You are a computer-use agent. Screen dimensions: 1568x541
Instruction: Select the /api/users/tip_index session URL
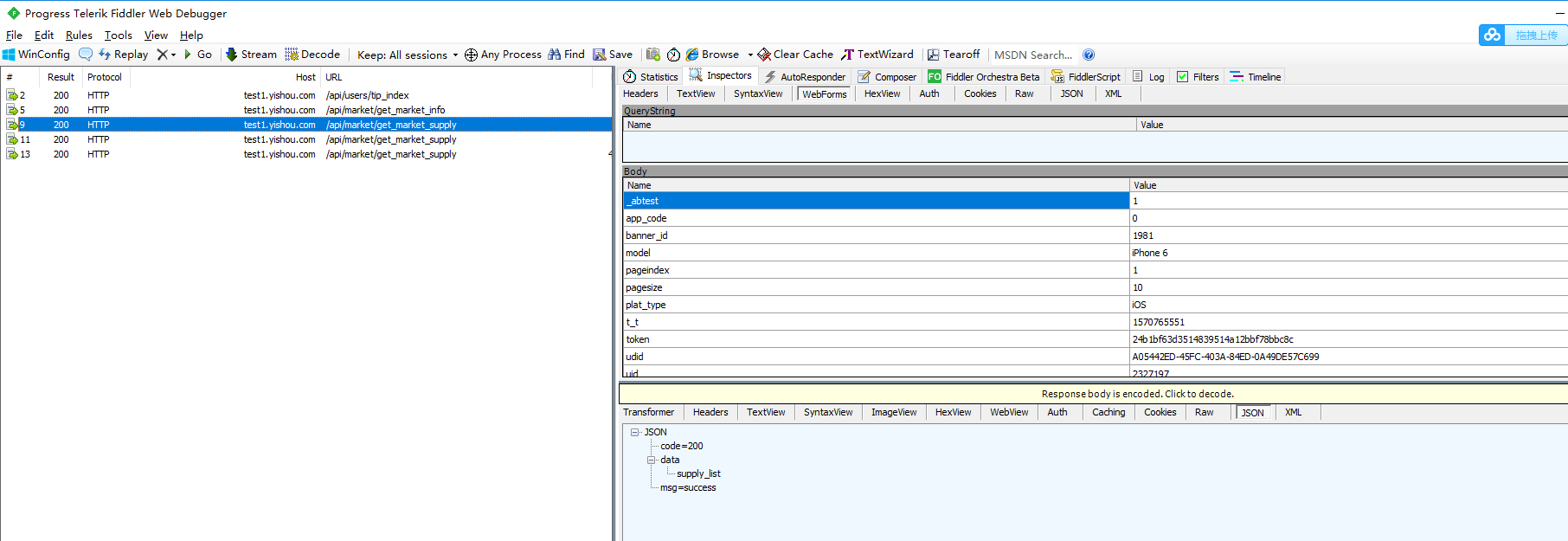[367, 95]
